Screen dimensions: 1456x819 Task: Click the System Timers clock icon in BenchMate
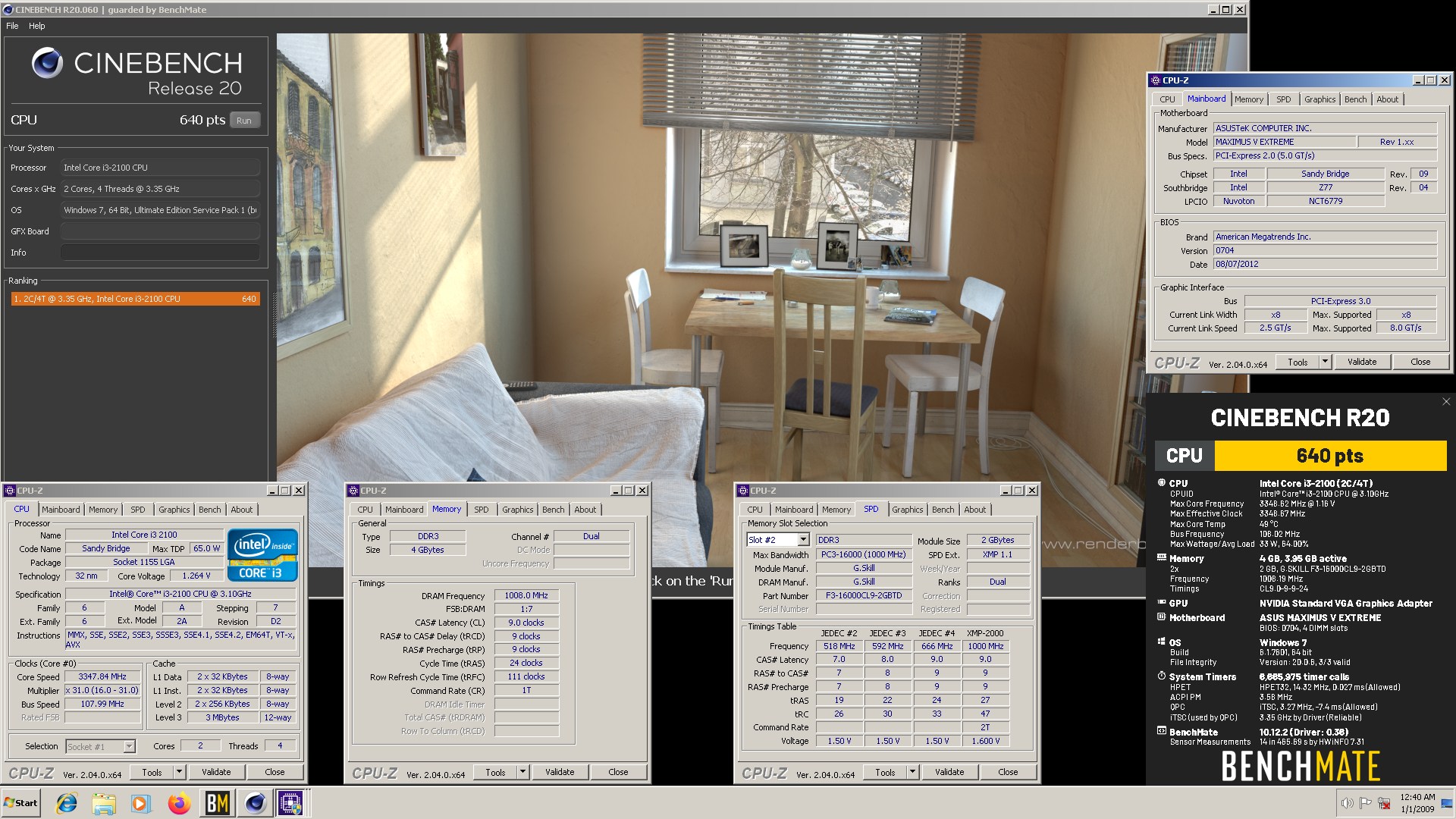(1161, 676)
